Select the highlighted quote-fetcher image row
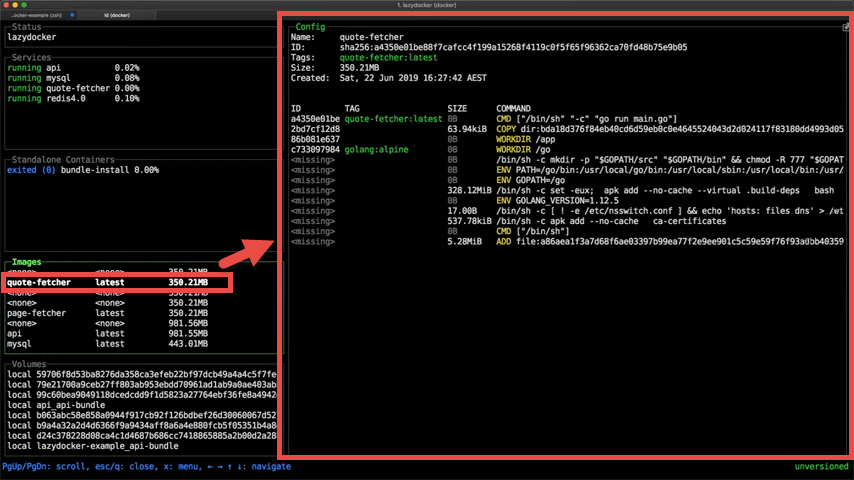The image size is (854, 480). point(118,283)
